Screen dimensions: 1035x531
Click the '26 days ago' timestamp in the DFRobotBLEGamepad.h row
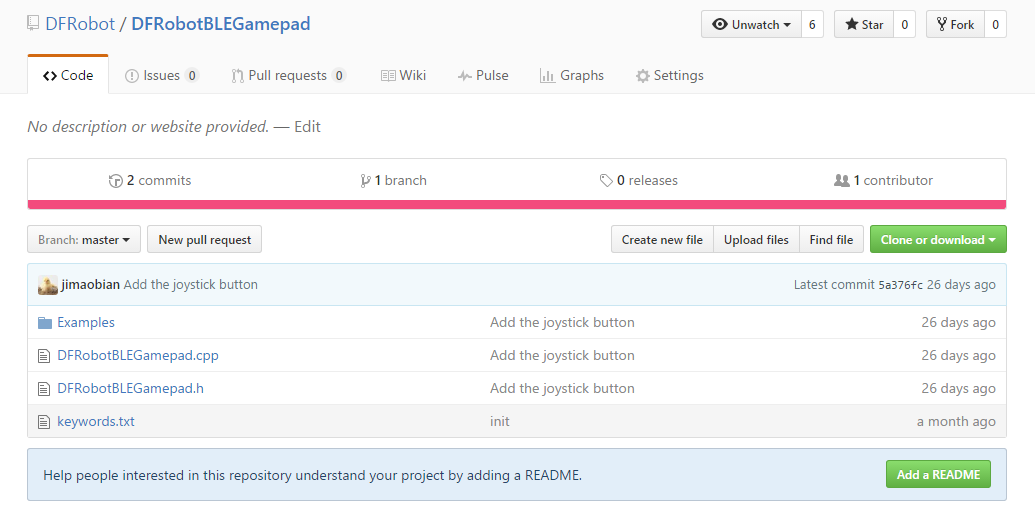click(x=958, y=388)
